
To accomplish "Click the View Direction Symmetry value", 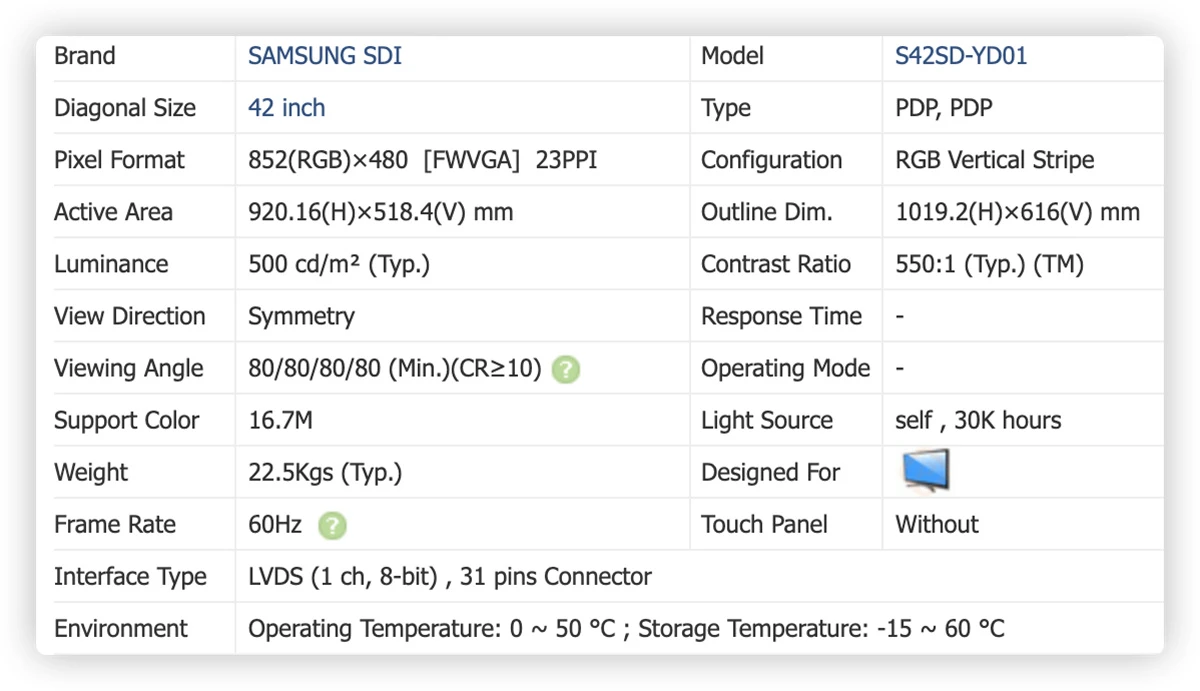I will pyautogui.click(x=301, y=317).
